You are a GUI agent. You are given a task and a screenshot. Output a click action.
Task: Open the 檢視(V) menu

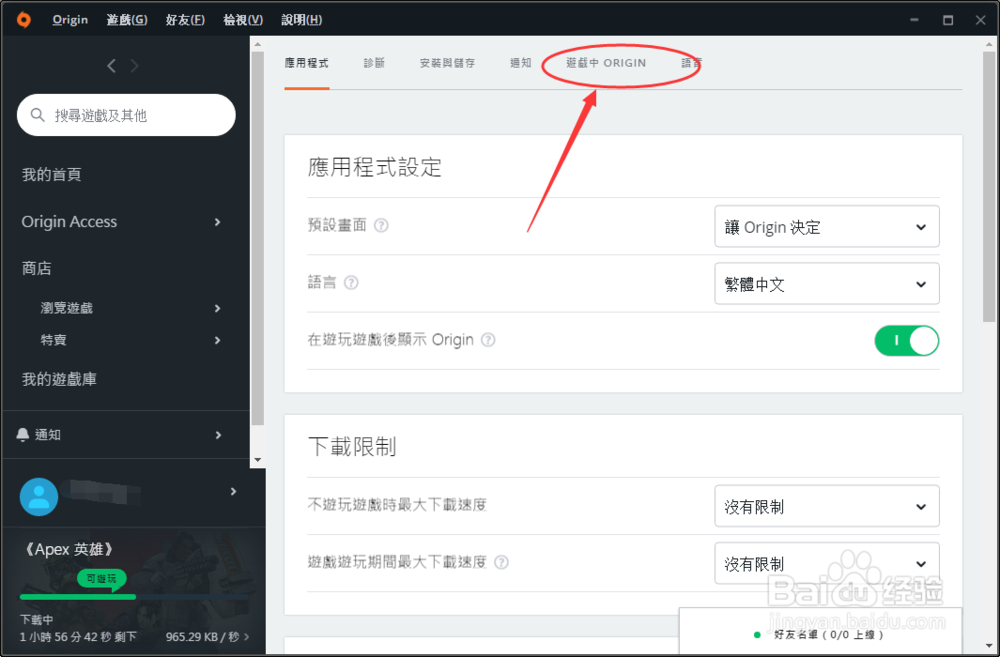coord(243,20)
